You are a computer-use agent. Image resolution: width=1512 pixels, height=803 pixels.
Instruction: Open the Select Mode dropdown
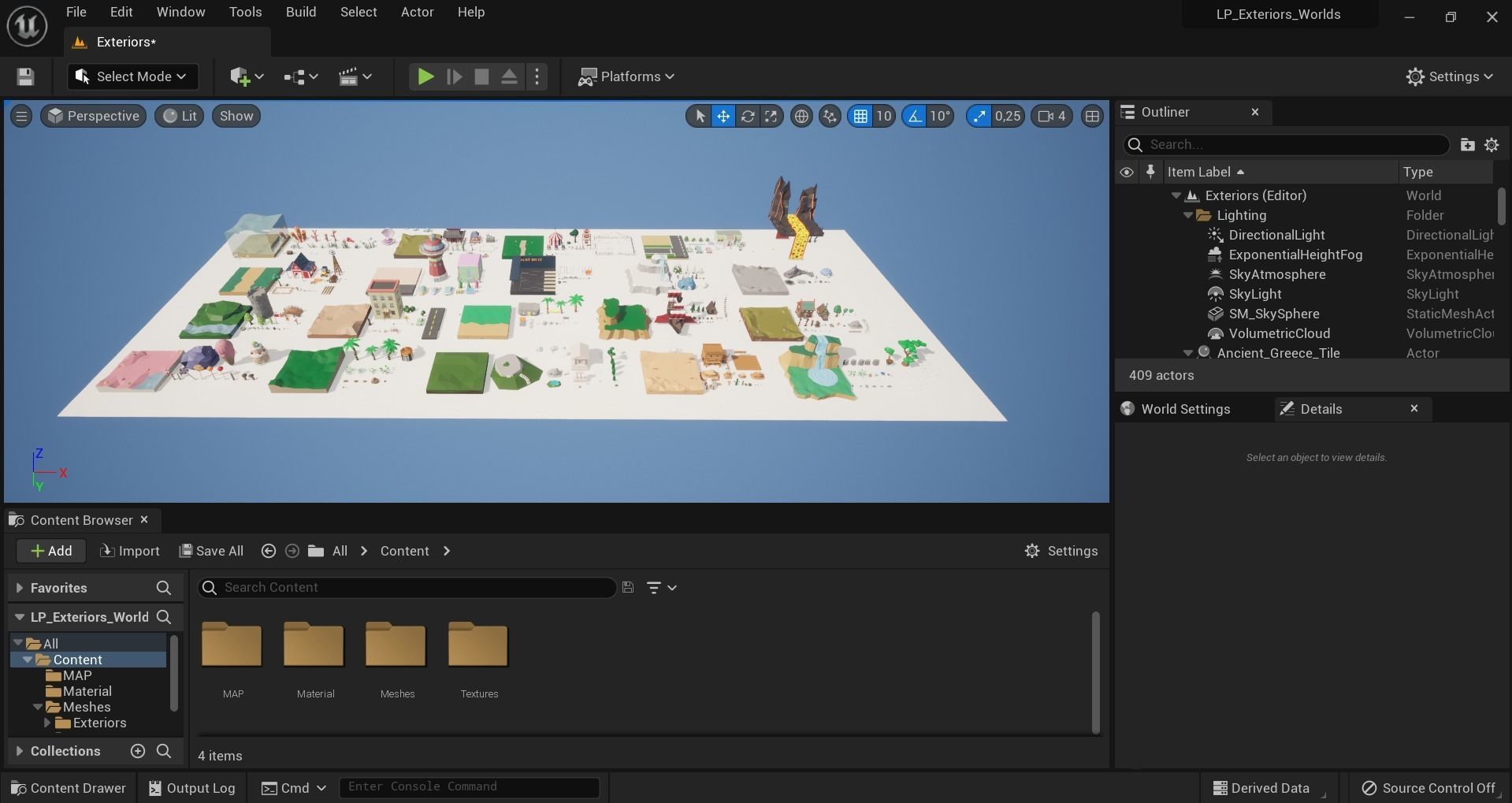click(x=132, y=76)
